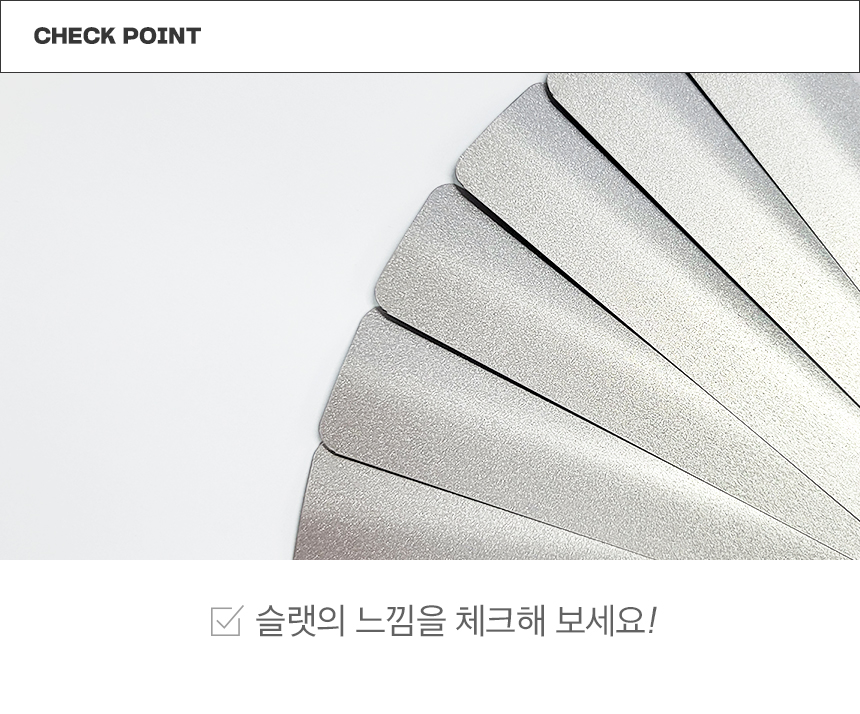This screenshot has width=860, height=714.
Task: Click the CHECK POINT heading text
Action: click(x=117, y=36)
